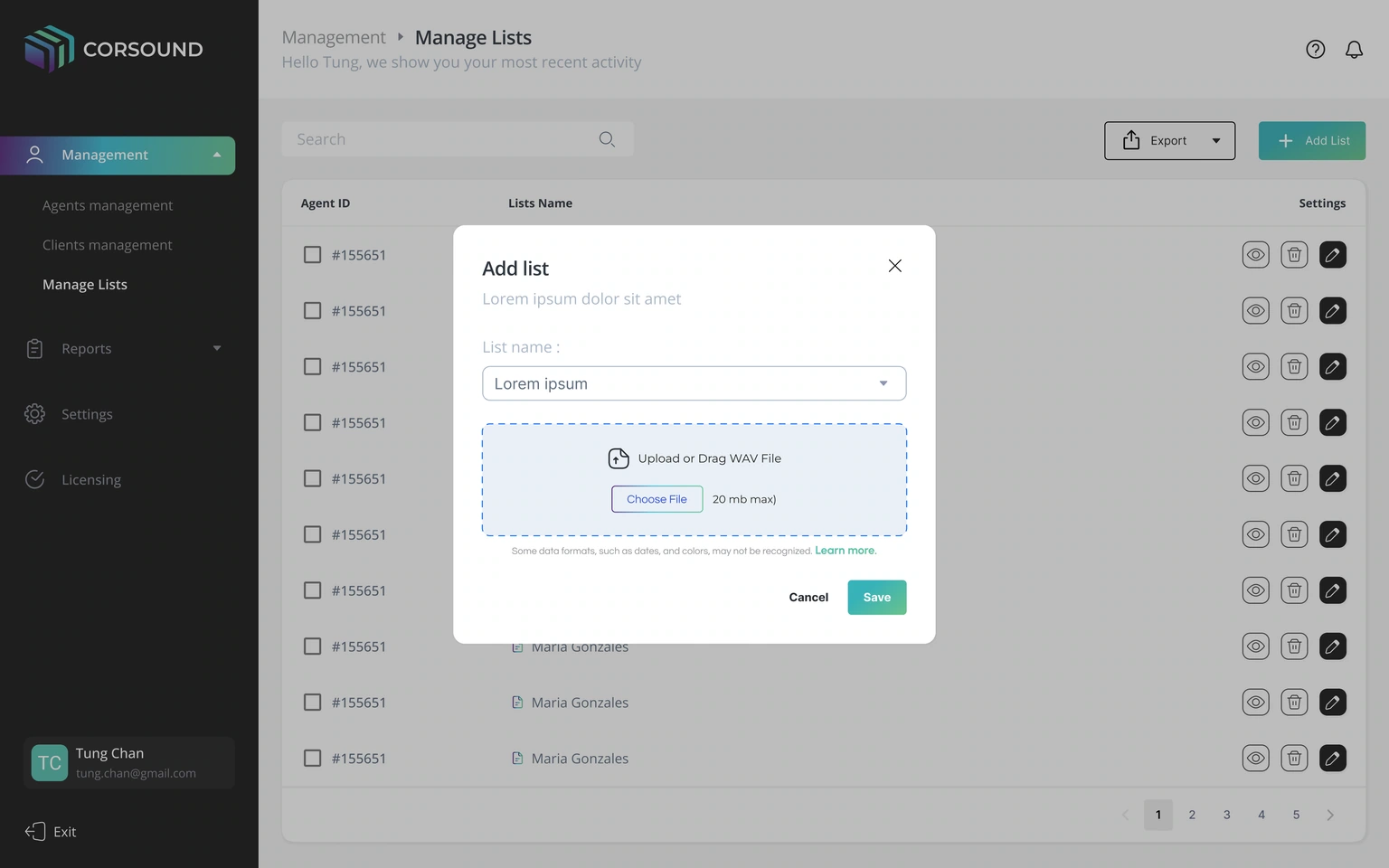Click the upload file icon in dialog
The image size is (1389, 868).
pos(619,458)
